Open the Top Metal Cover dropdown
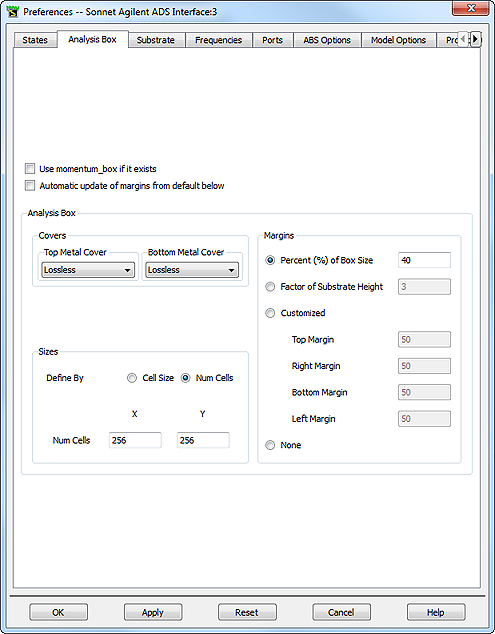 pos(88,270)
